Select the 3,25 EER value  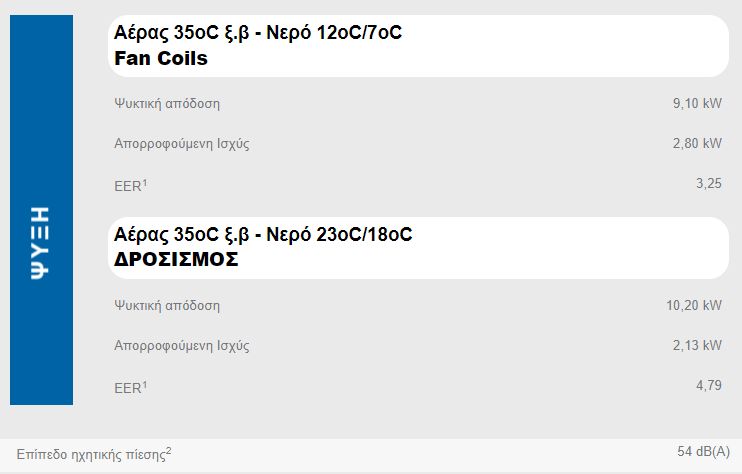pyautogui.click(x=708, y=184)
